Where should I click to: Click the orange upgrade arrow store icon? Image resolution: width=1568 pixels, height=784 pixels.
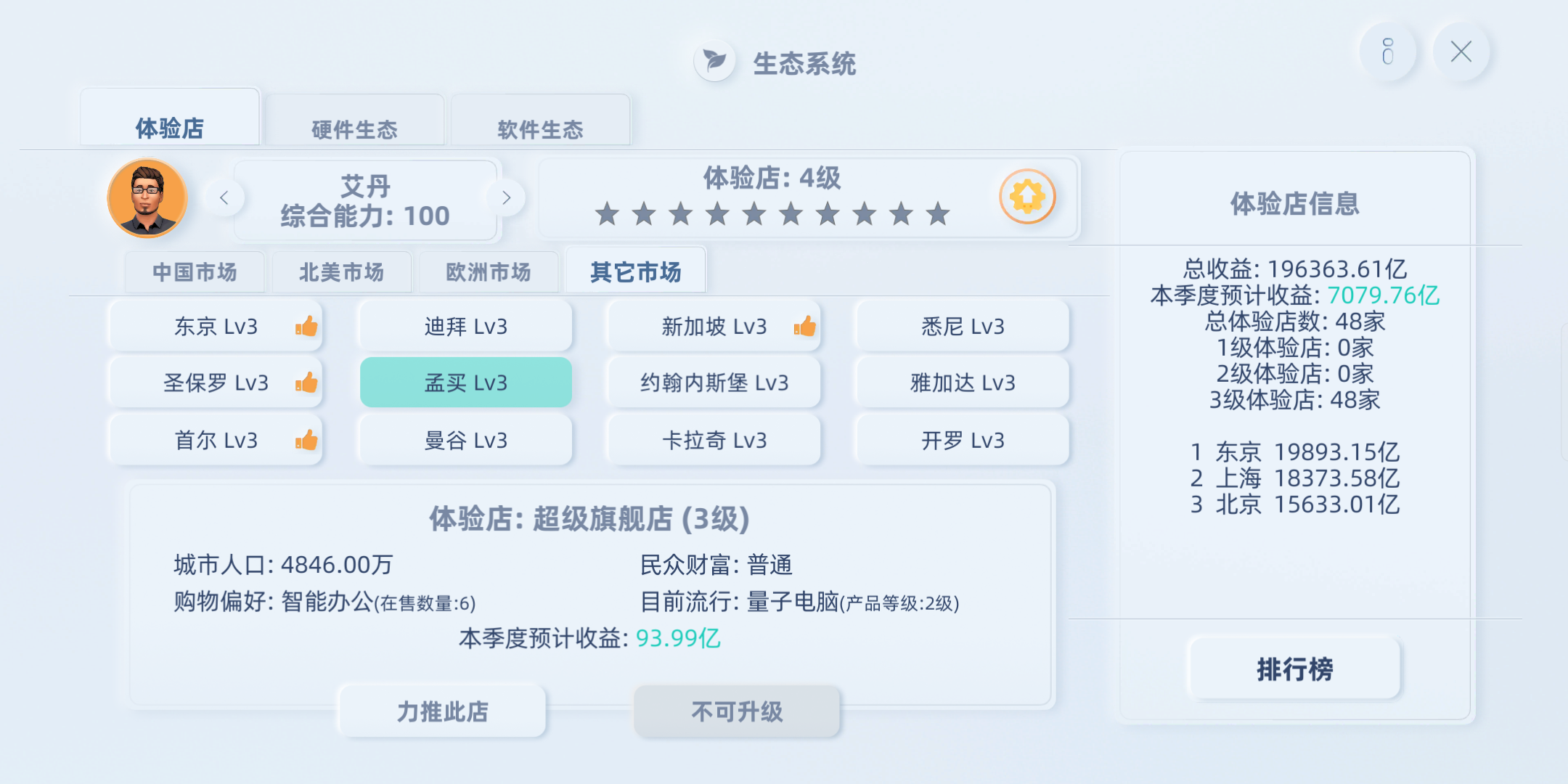[1027, 196]
